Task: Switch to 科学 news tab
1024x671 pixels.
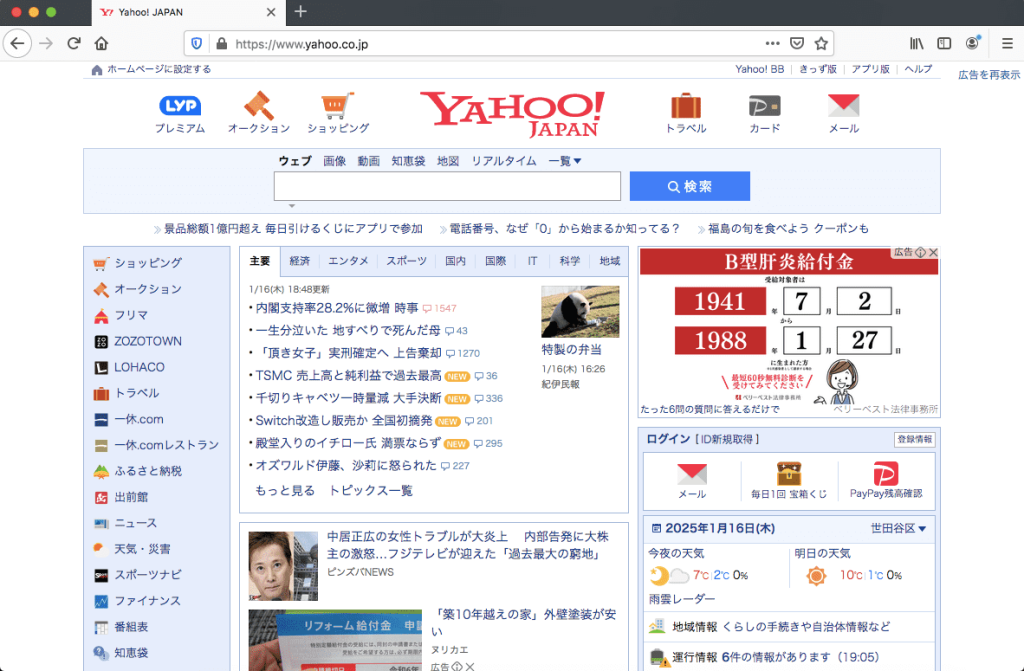Action: tap(569, 261)
